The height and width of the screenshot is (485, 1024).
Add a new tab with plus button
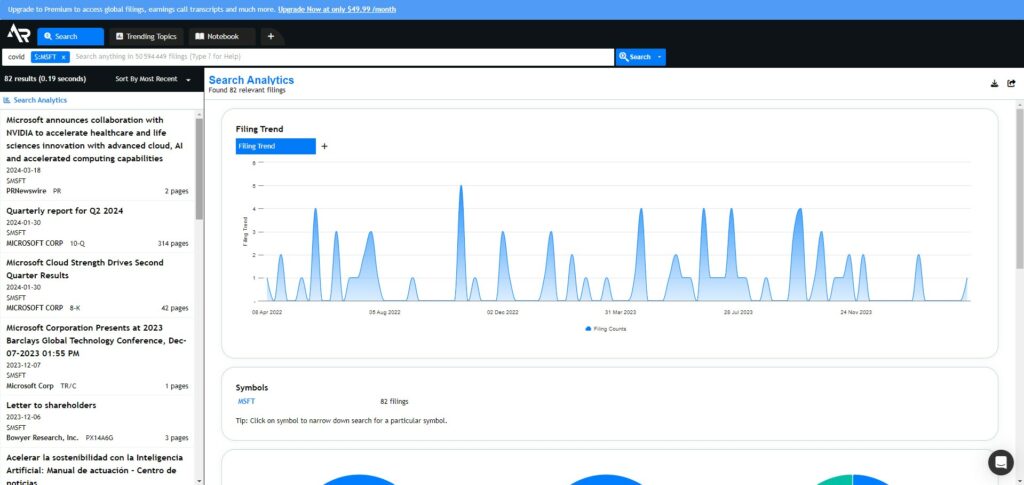[x=270, y=37]
